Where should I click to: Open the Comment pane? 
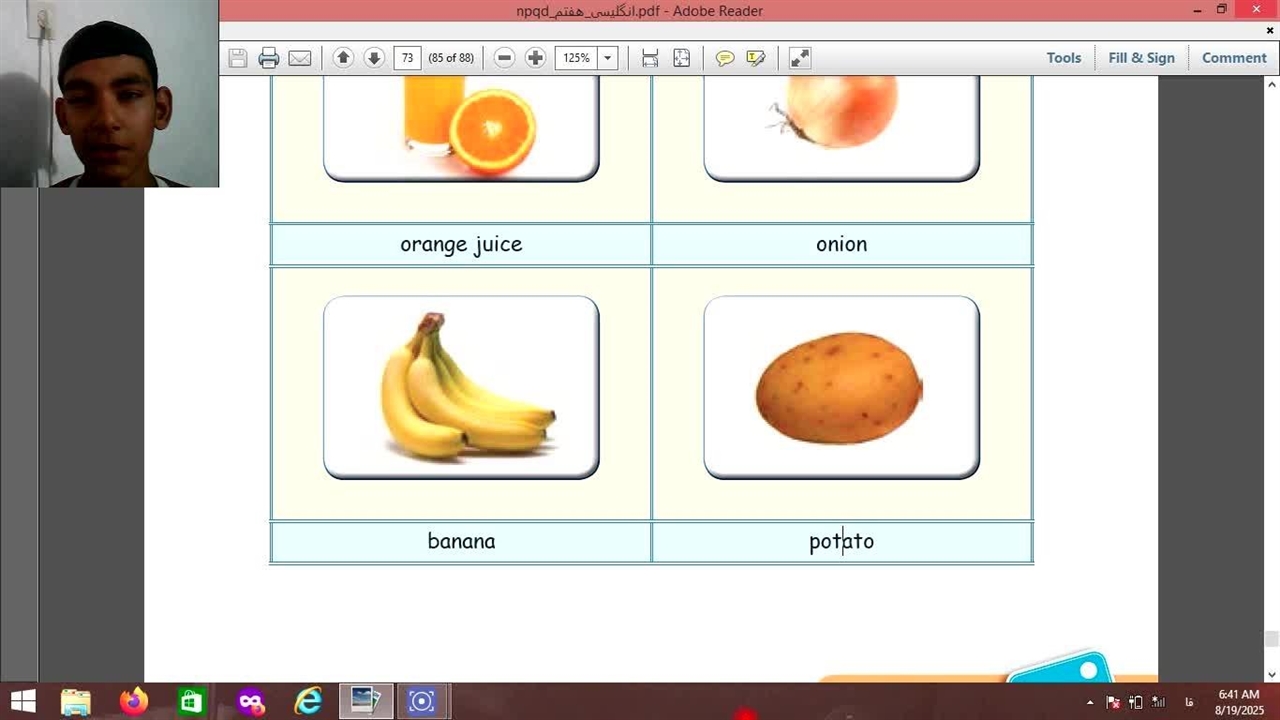click(x=1233, y=58)
